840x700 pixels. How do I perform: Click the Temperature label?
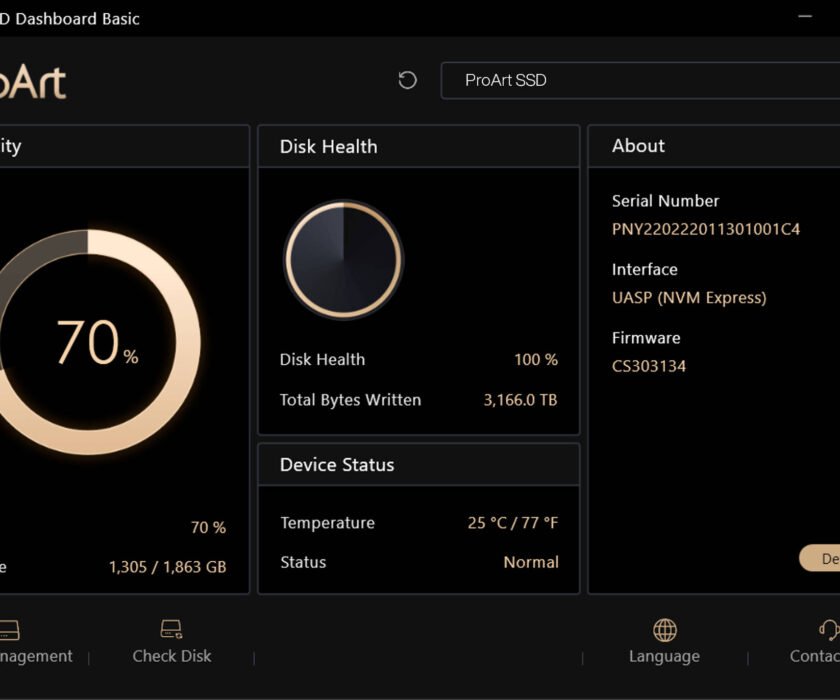pyautogui.click(x=327, y=523)
